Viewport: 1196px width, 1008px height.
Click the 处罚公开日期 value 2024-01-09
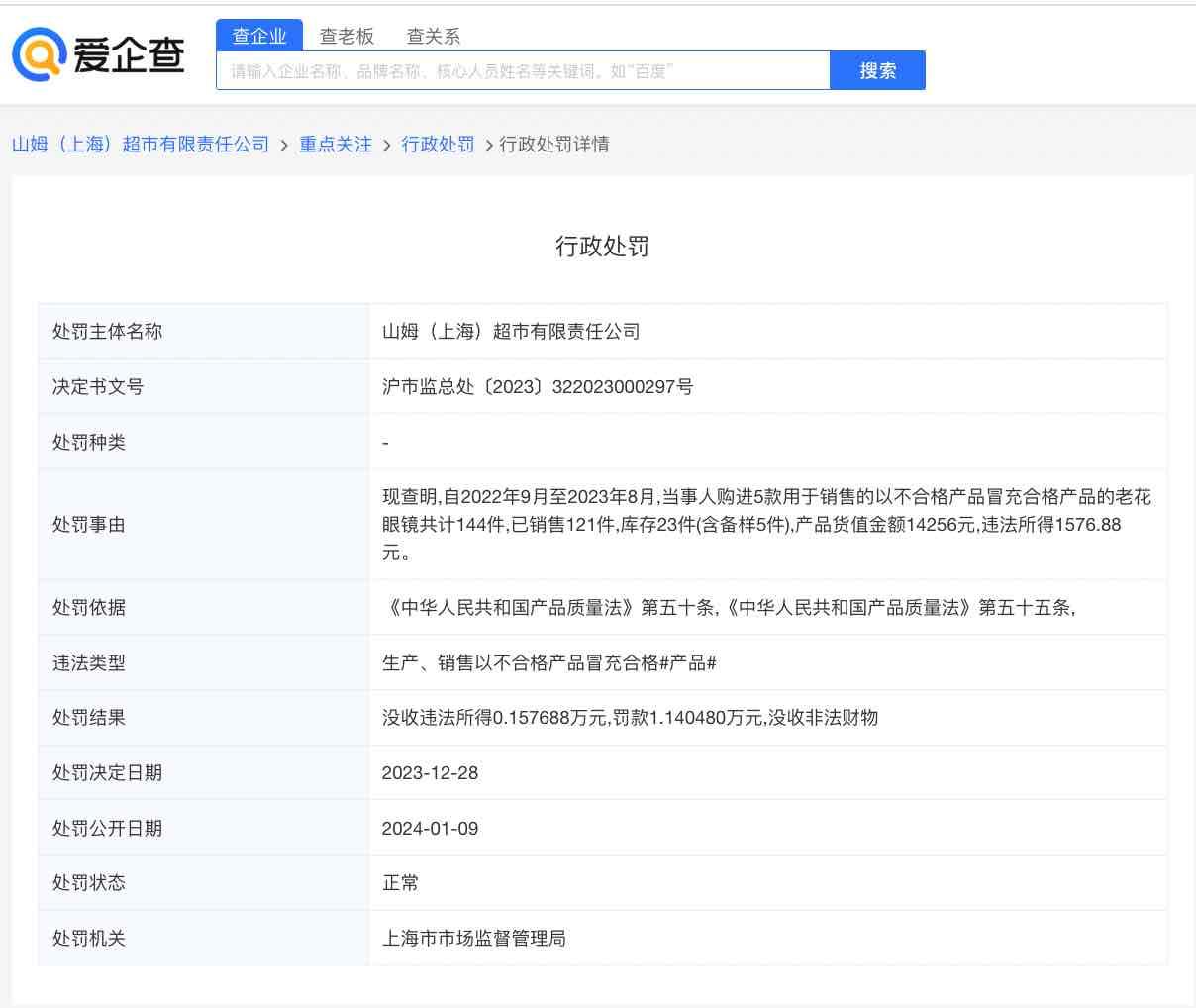point(430,829)
